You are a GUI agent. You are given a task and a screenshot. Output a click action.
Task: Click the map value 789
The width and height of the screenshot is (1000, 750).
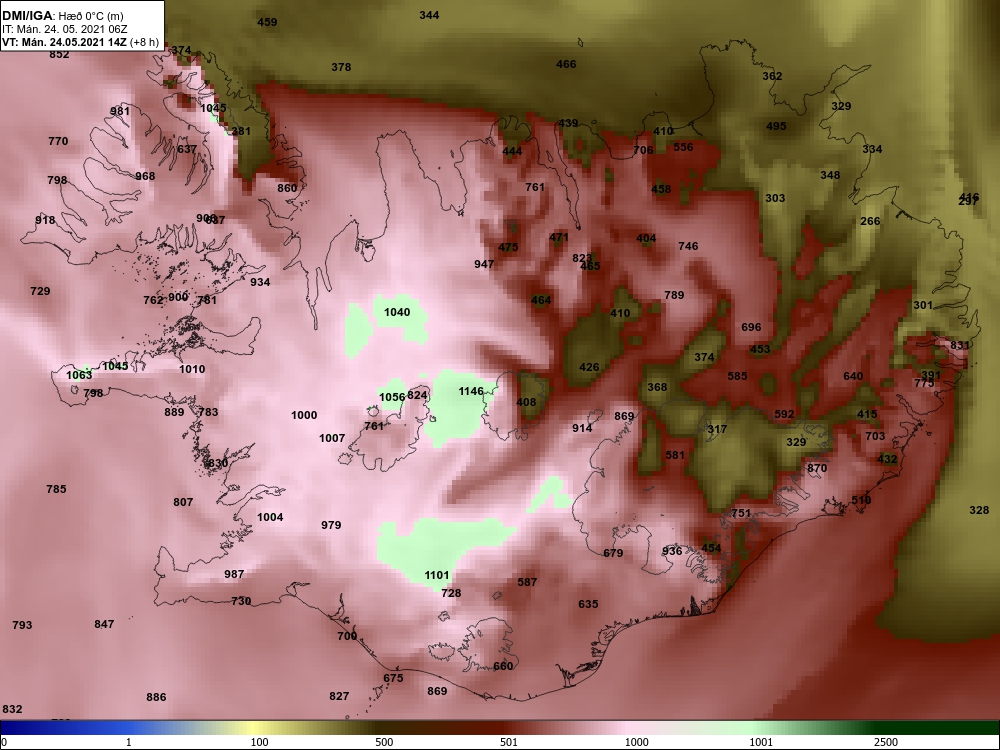pyautogui.click(x=674, y=295)
